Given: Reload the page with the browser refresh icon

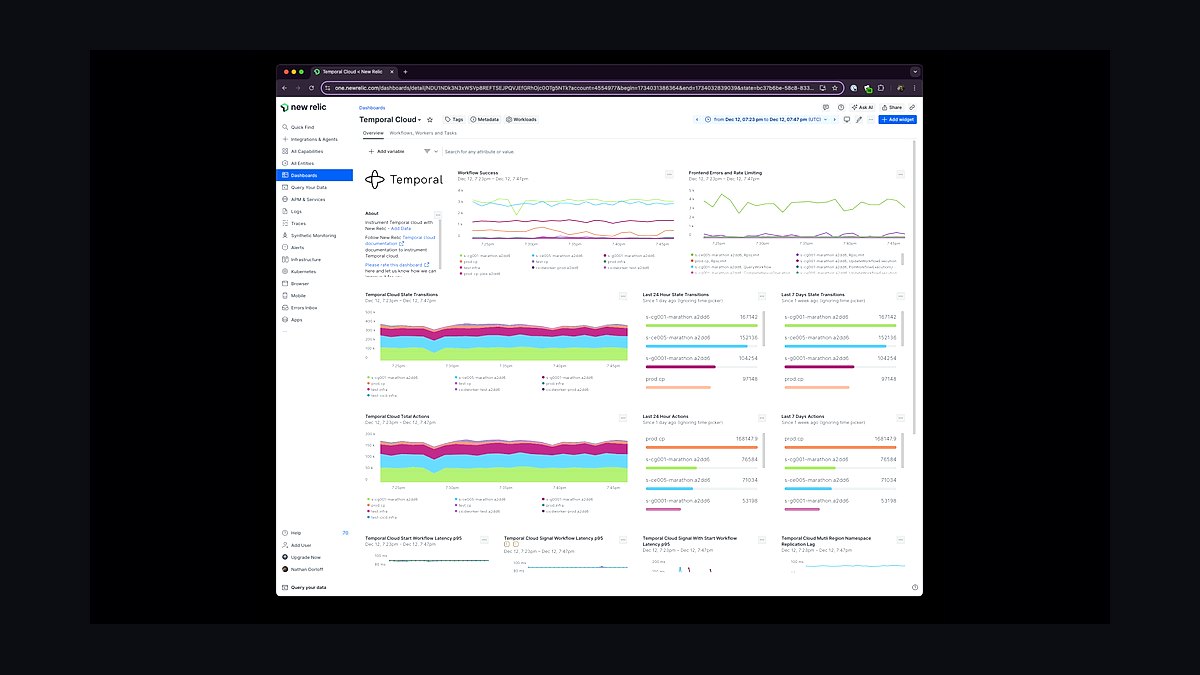Looking at the screenshot, I should pos(311,88).
